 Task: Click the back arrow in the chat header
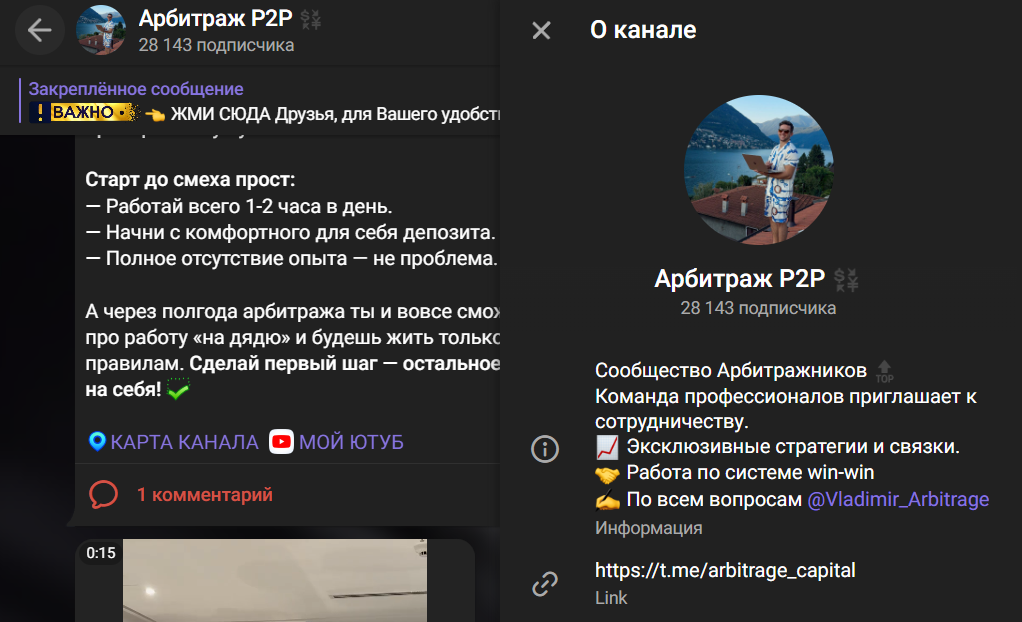click(39, 30)
